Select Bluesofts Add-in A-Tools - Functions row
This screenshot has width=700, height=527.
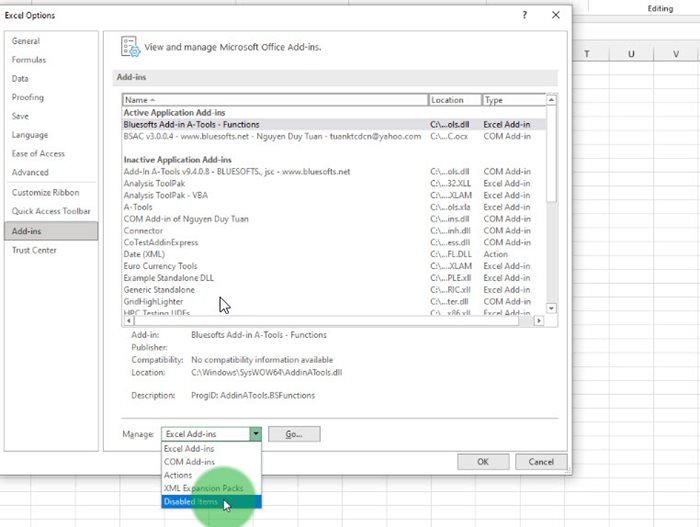[x=334, y=125]
